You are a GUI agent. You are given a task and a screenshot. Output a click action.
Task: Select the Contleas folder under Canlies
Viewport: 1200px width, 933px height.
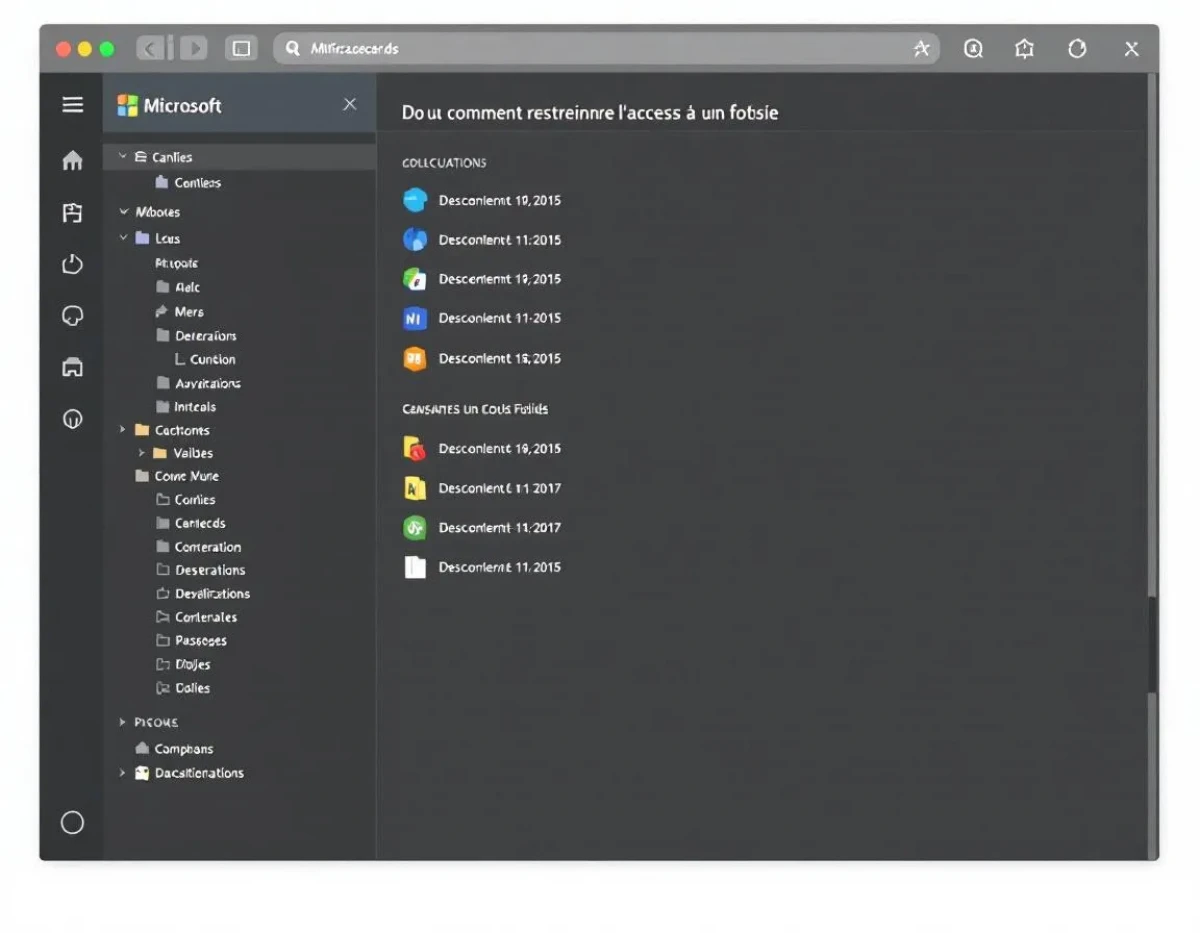tap(188, 183)
